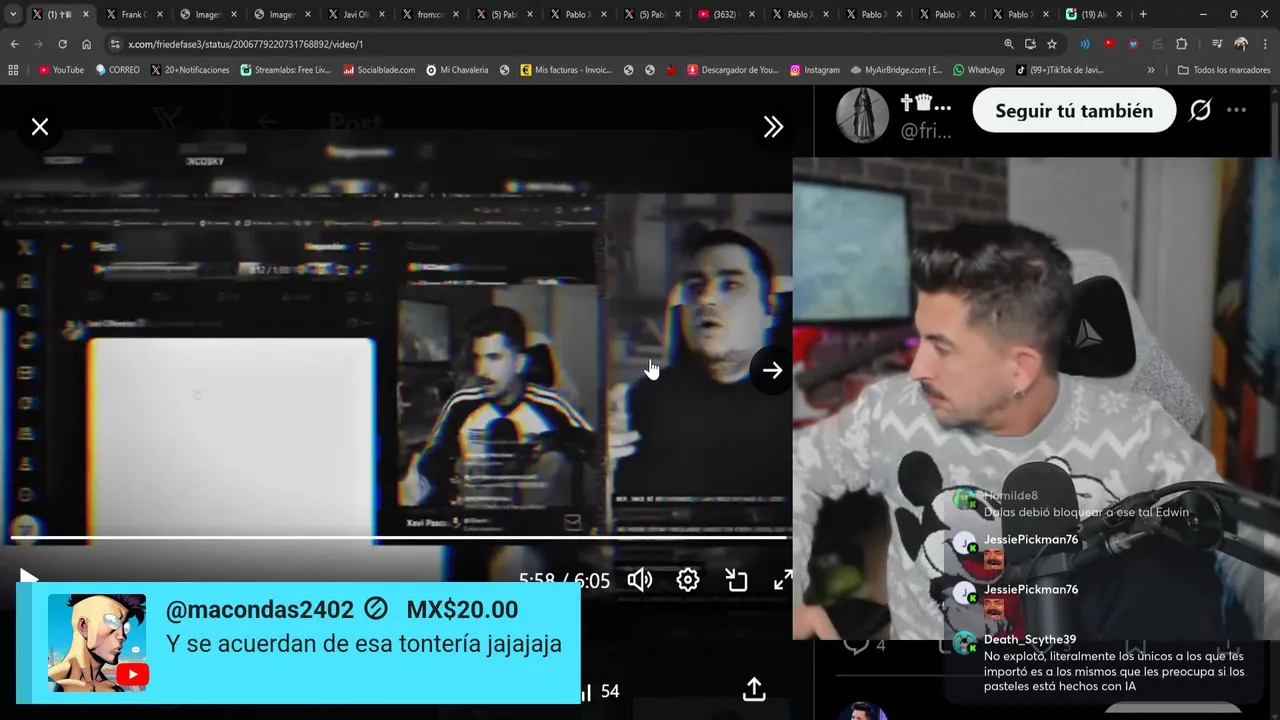Expand hidden bookmarks with the chevron
The width and height of the screenshot is (1280, 720).
[1151, 70]
